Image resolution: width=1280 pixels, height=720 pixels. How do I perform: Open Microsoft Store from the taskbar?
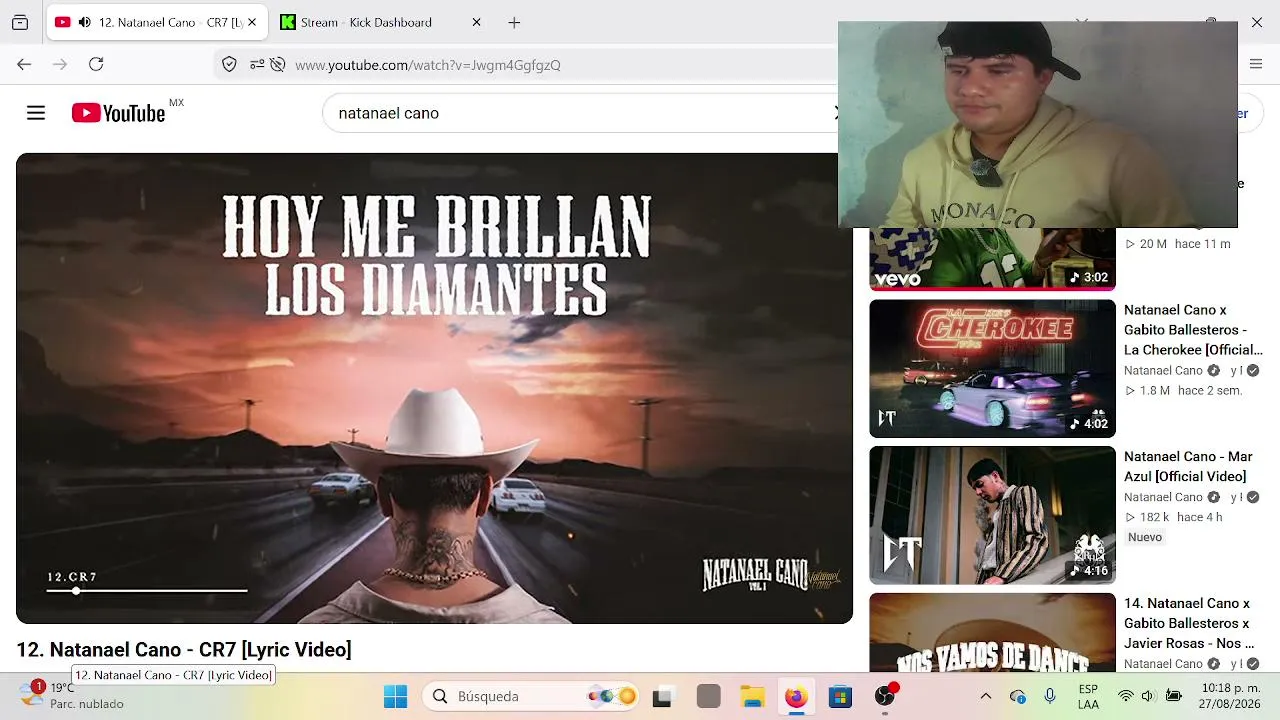coord(840,696)
